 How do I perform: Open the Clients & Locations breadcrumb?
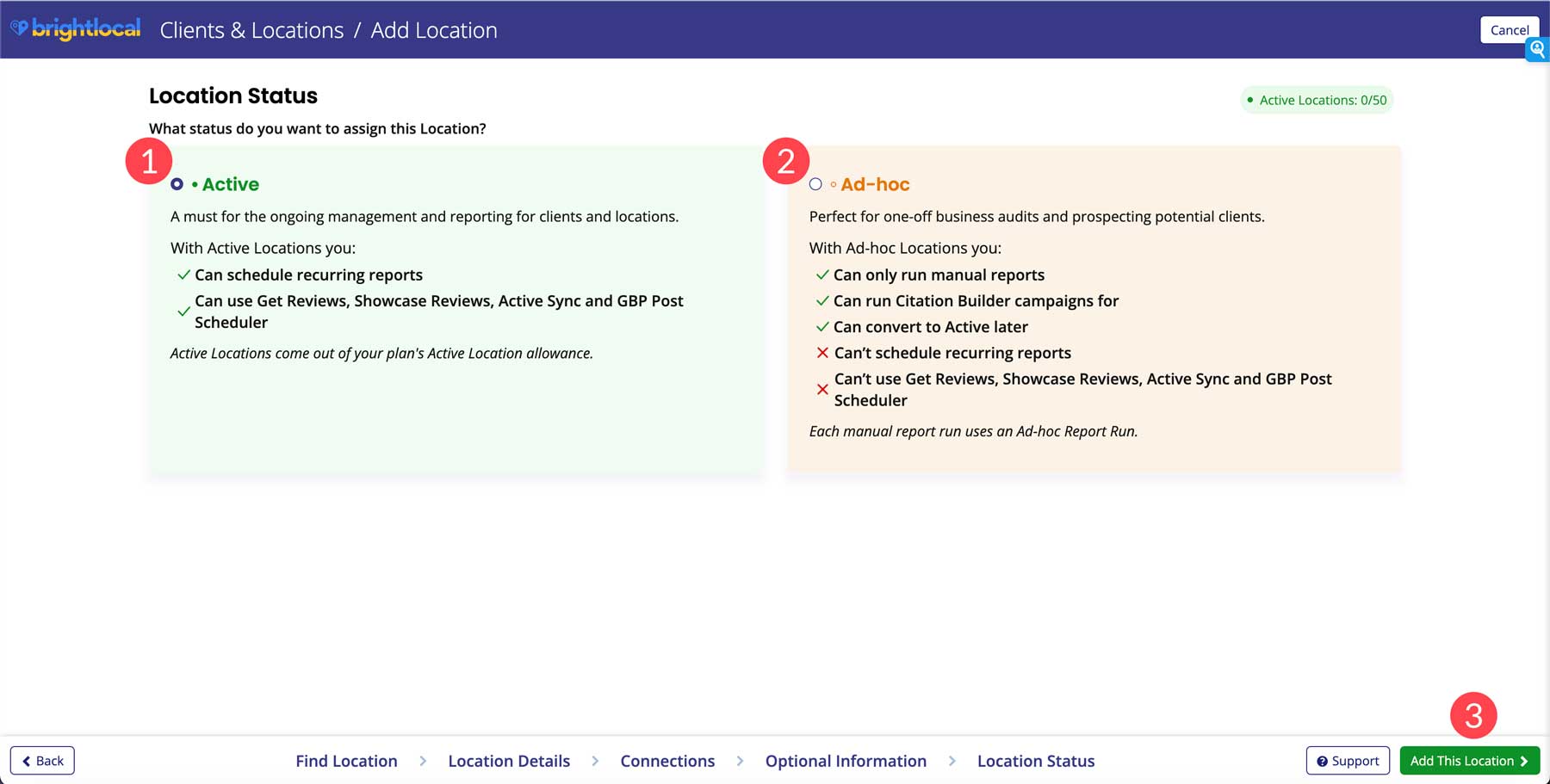(251, 29)
